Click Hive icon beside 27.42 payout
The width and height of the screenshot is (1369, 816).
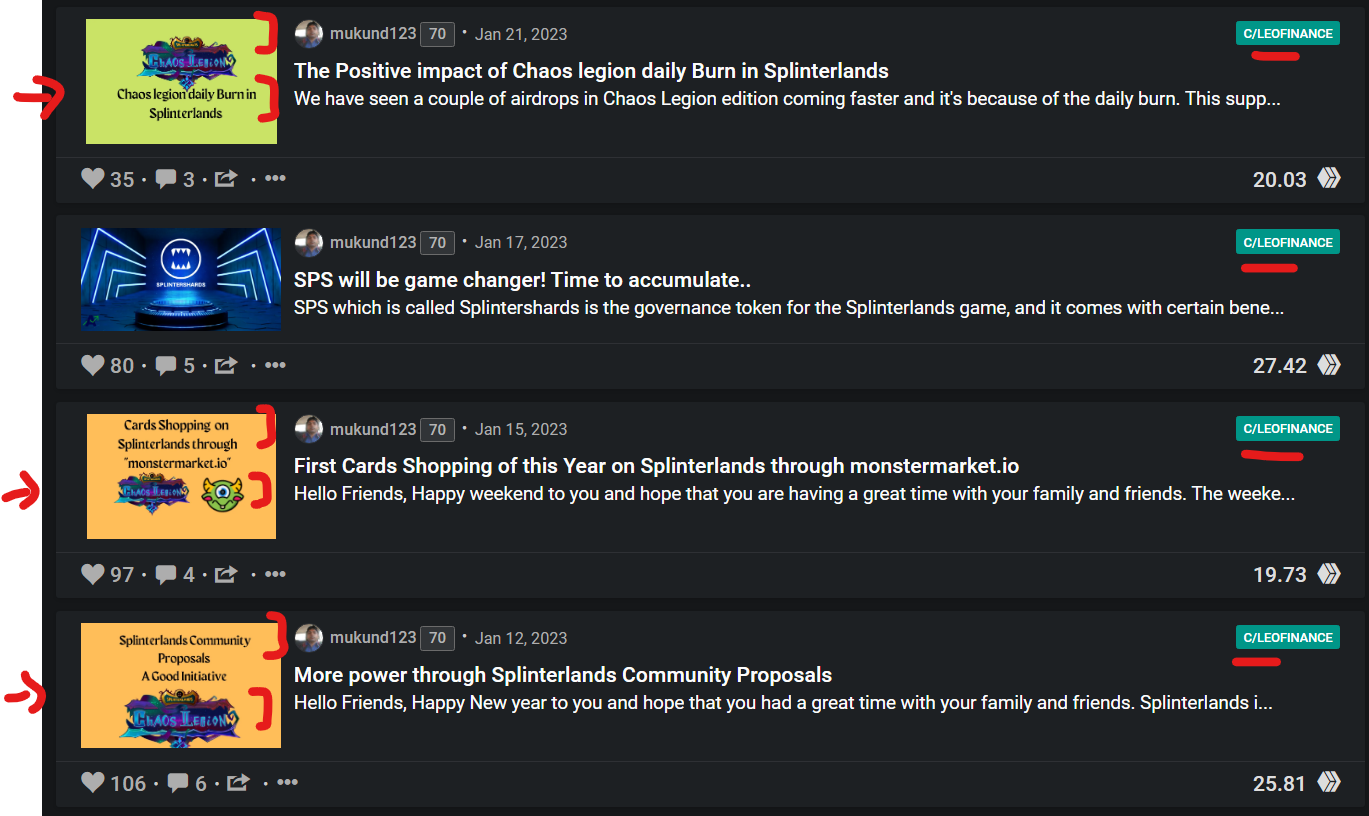click(1329, 365)
